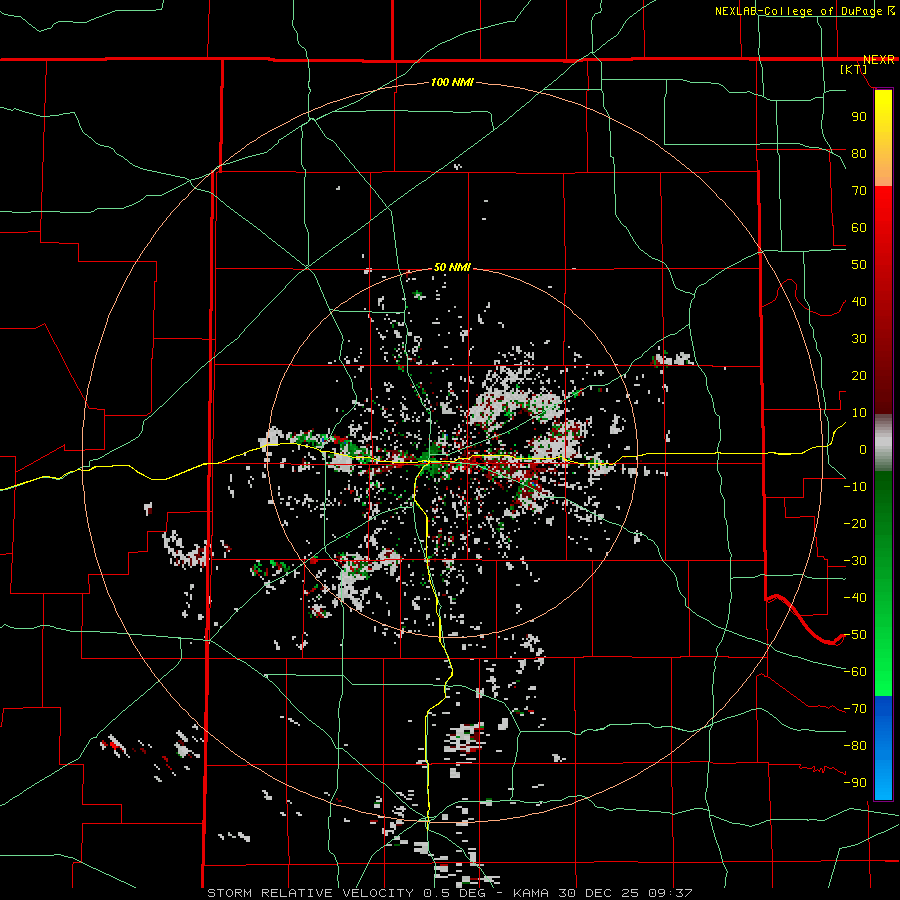This screenshot has height=900, width=900.
Task: Click the "-10" value on velocity scale
Action: coord(855,487)
